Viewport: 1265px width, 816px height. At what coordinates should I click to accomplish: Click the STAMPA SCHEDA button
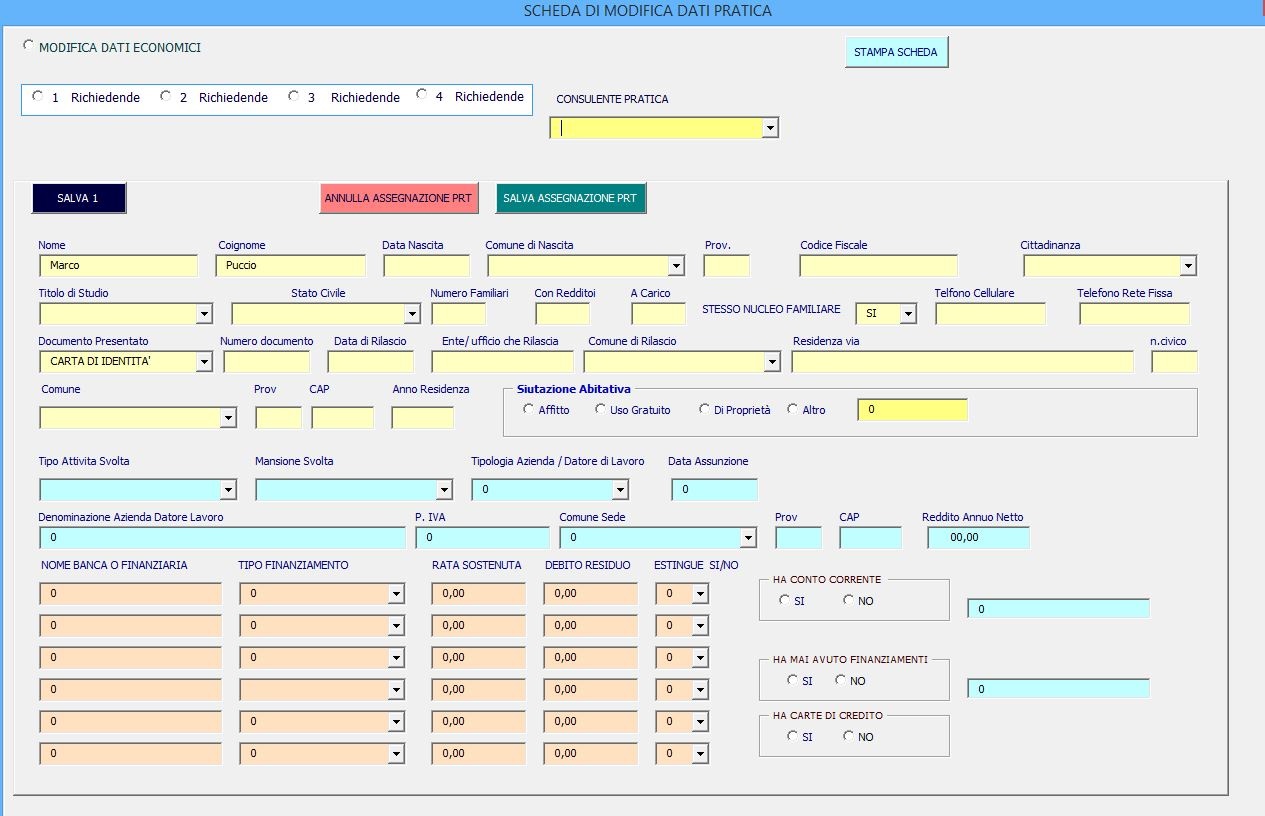895,52
